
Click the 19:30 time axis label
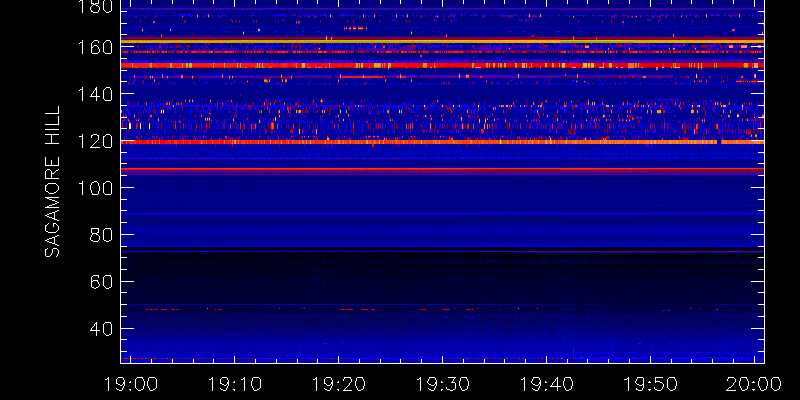click(x=442, y=384)
